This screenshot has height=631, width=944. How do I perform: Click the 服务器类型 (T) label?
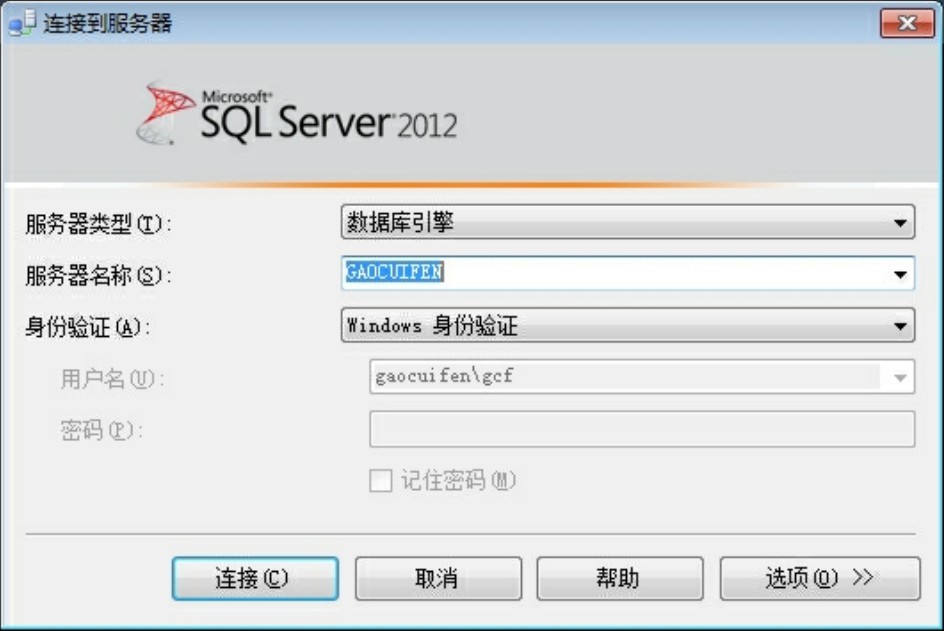click(x=98, y=224)
